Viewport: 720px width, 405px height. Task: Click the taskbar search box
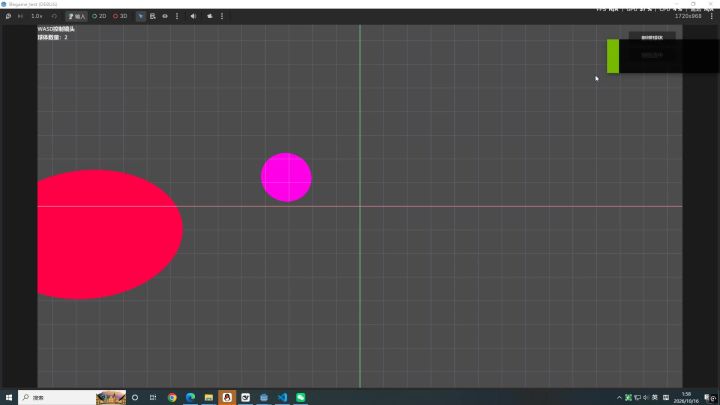coord(72,397)
